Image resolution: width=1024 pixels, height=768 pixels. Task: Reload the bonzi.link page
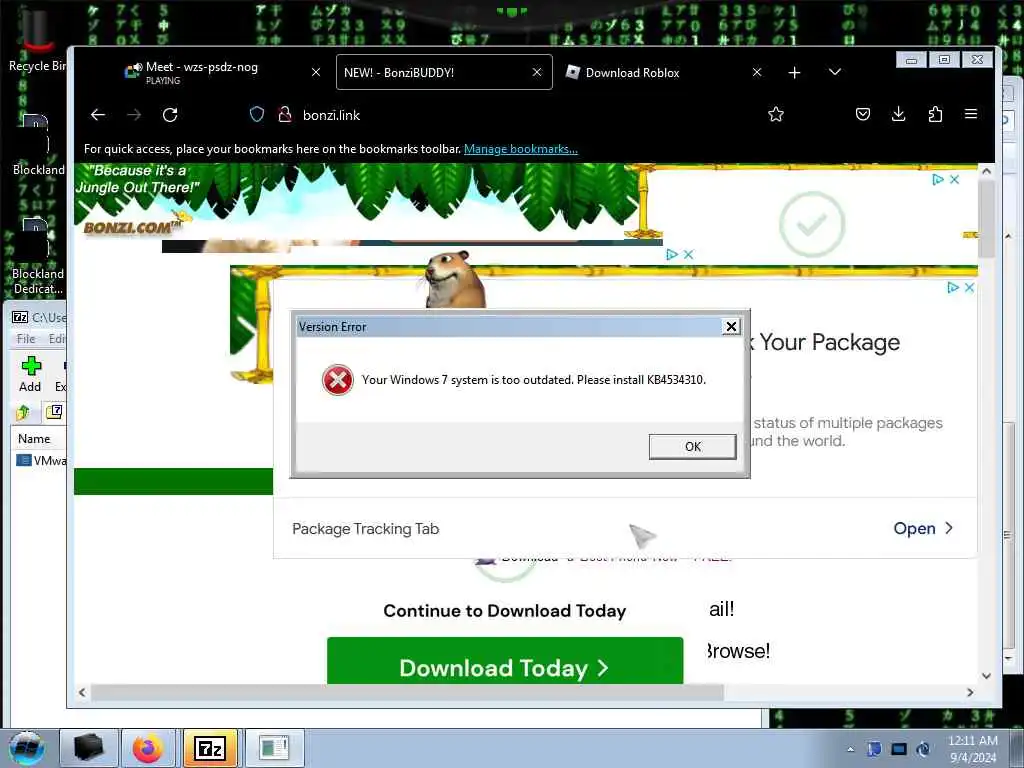coord(170,115)
